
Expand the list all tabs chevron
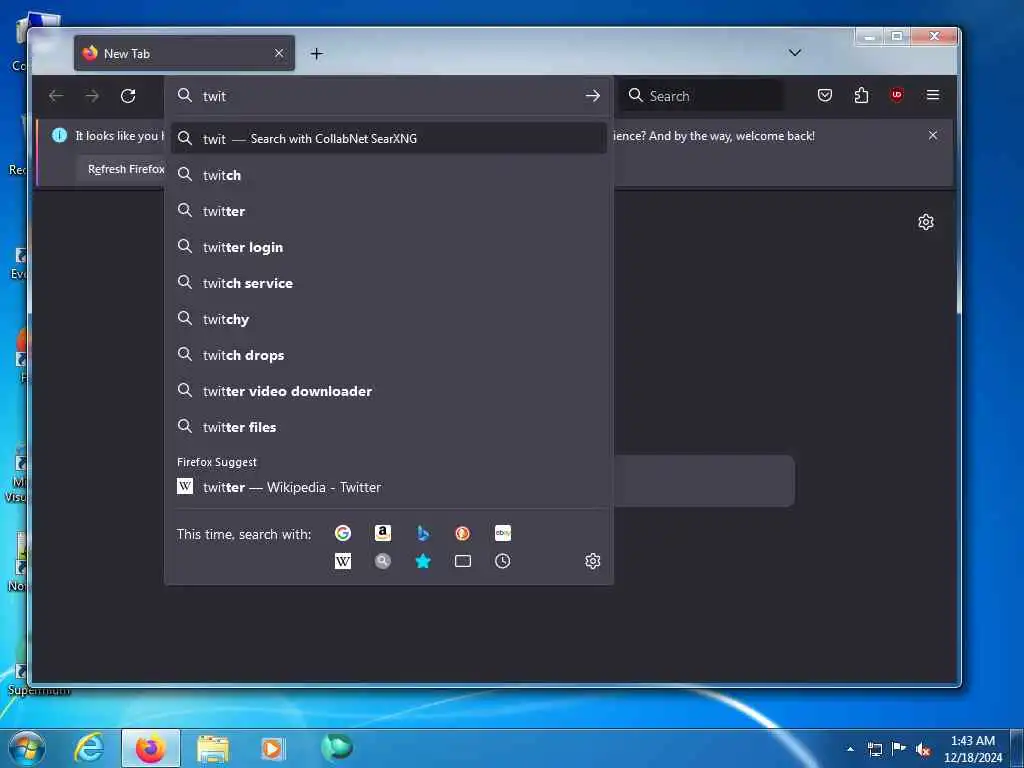coord(794,53)
